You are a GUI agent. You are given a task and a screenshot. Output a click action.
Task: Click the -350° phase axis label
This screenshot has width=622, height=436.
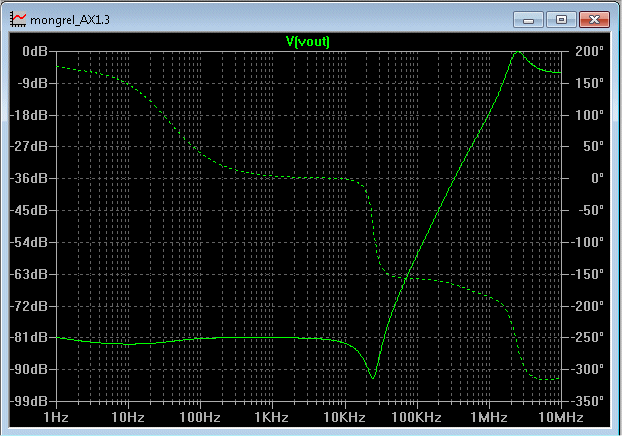587,401
